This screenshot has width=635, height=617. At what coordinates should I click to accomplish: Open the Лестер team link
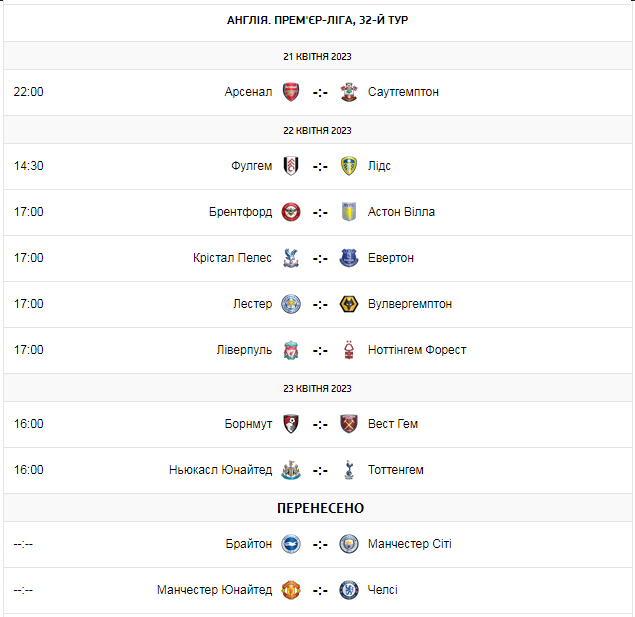(252, 304)
